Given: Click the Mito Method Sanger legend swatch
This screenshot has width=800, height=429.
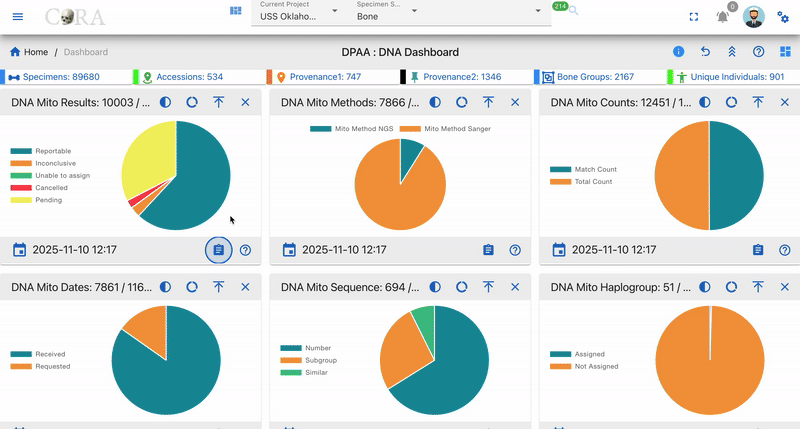Looking at the screenshot, I should [x=410, y=129].
